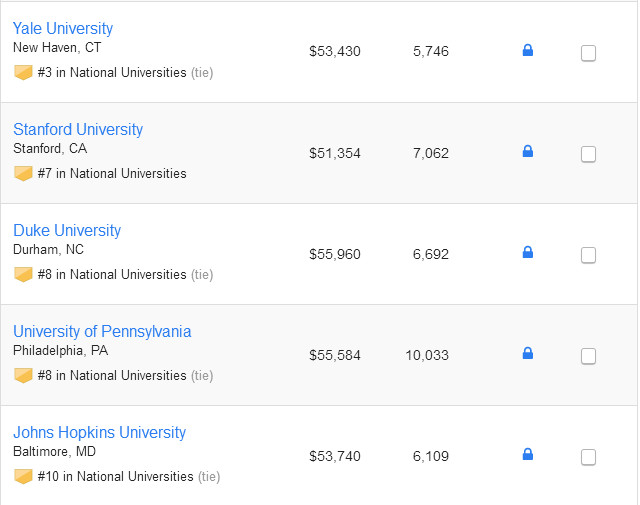Open the Yale University link
Image resolution: width=640 pixels, height=505 pixels.
coord(63,28)
